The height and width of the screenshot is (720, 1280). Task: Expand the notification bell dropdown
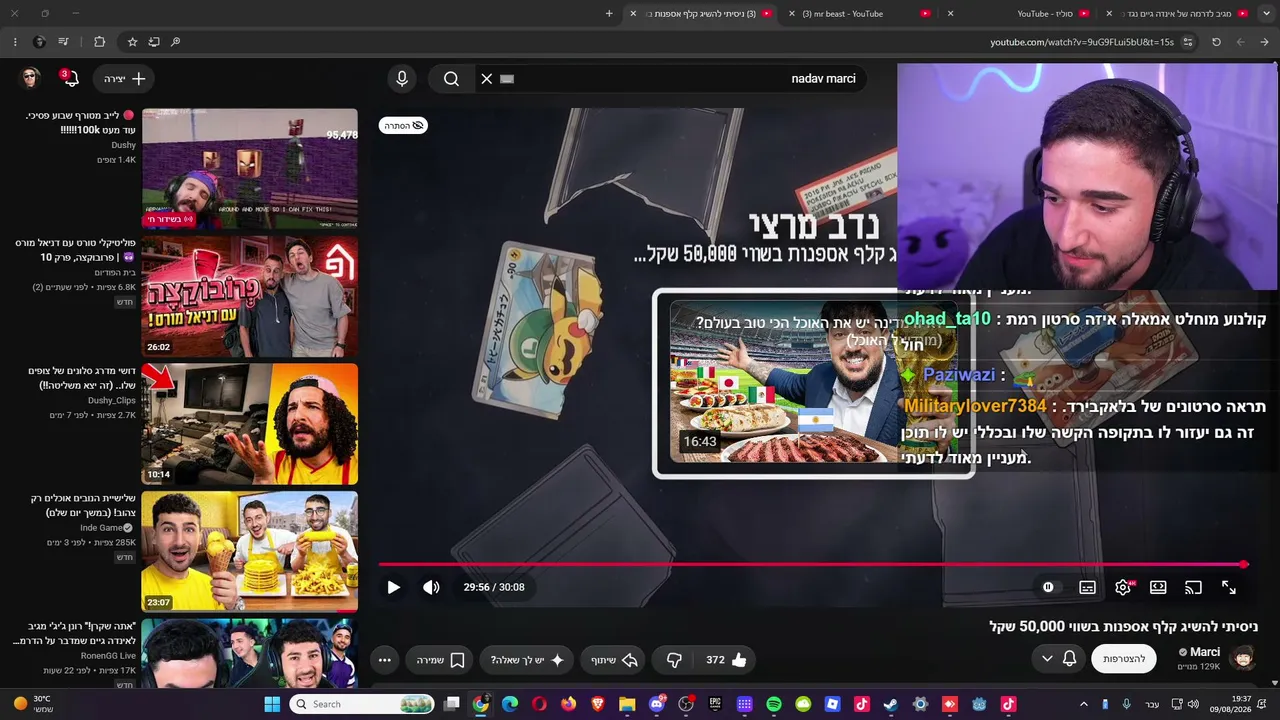(1059, 659)
